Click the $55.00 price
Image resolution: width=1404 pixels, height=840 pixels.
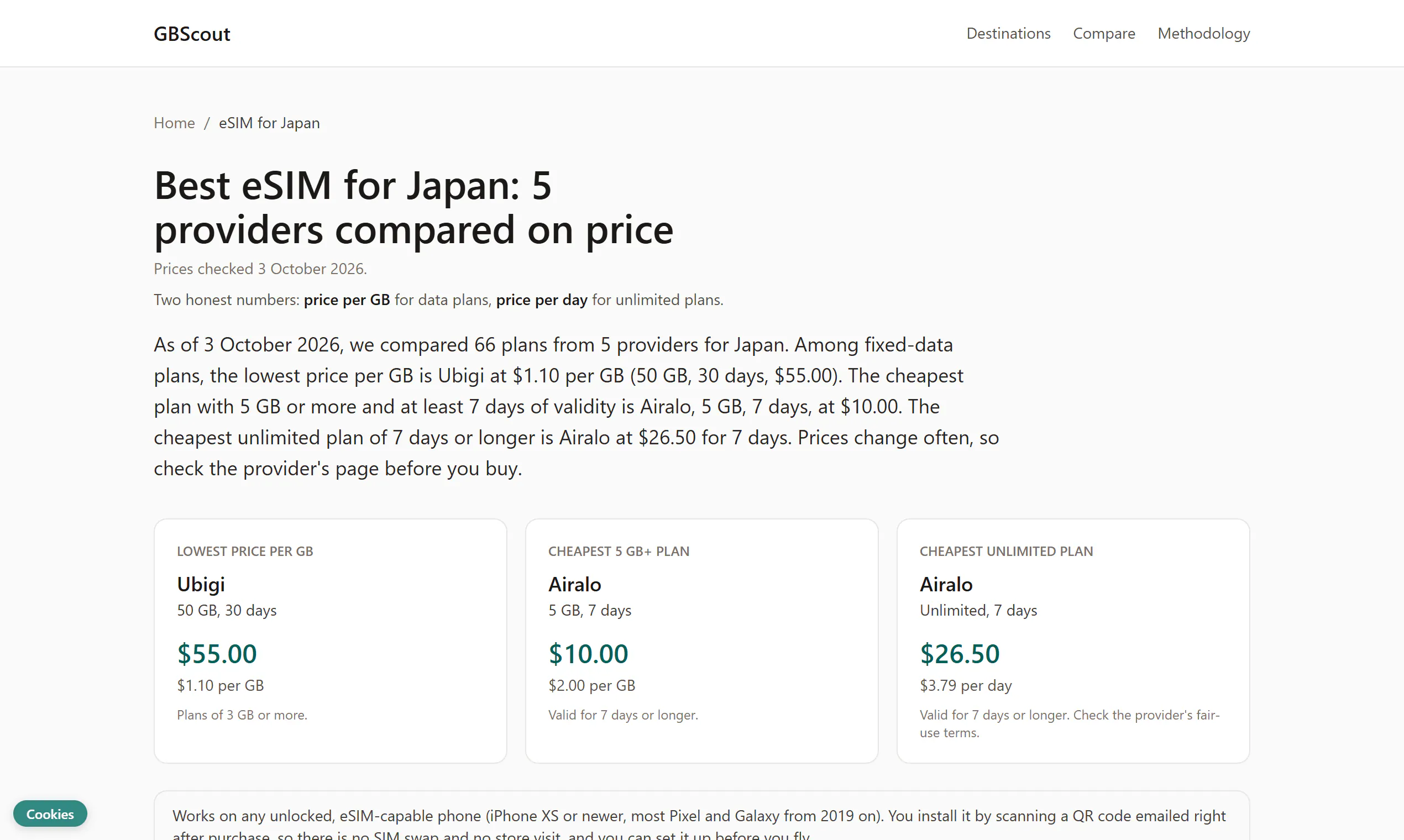[x=217, y=654]
